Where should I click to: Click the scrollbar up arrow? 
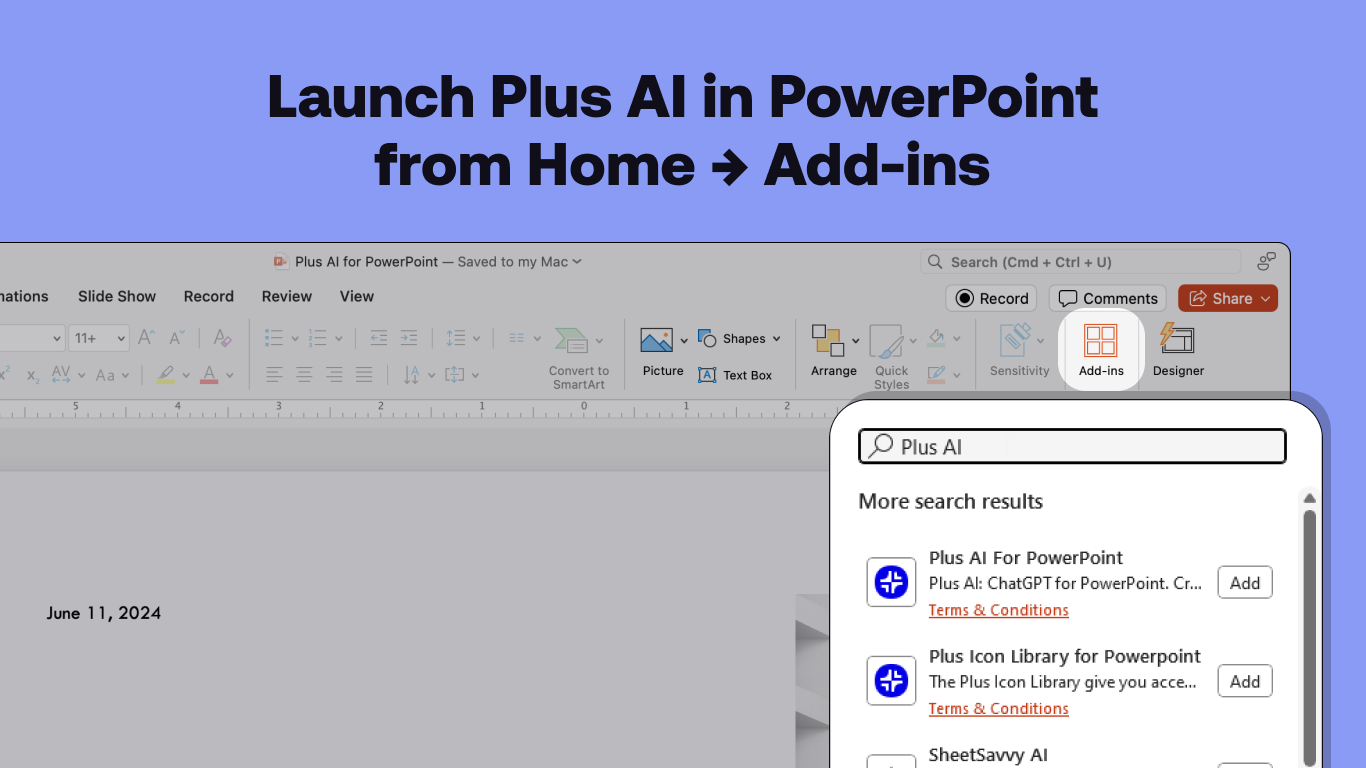click(1309, 498)
